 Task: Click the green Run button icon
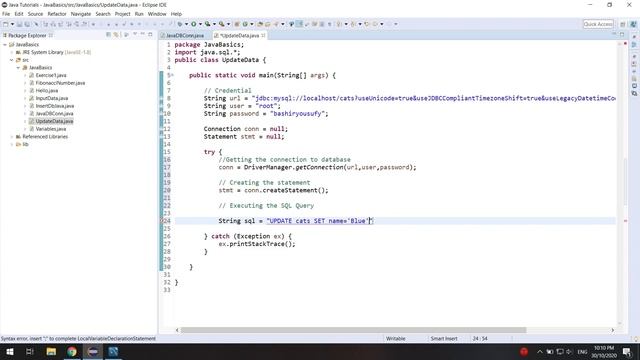(x=194, y=24)
